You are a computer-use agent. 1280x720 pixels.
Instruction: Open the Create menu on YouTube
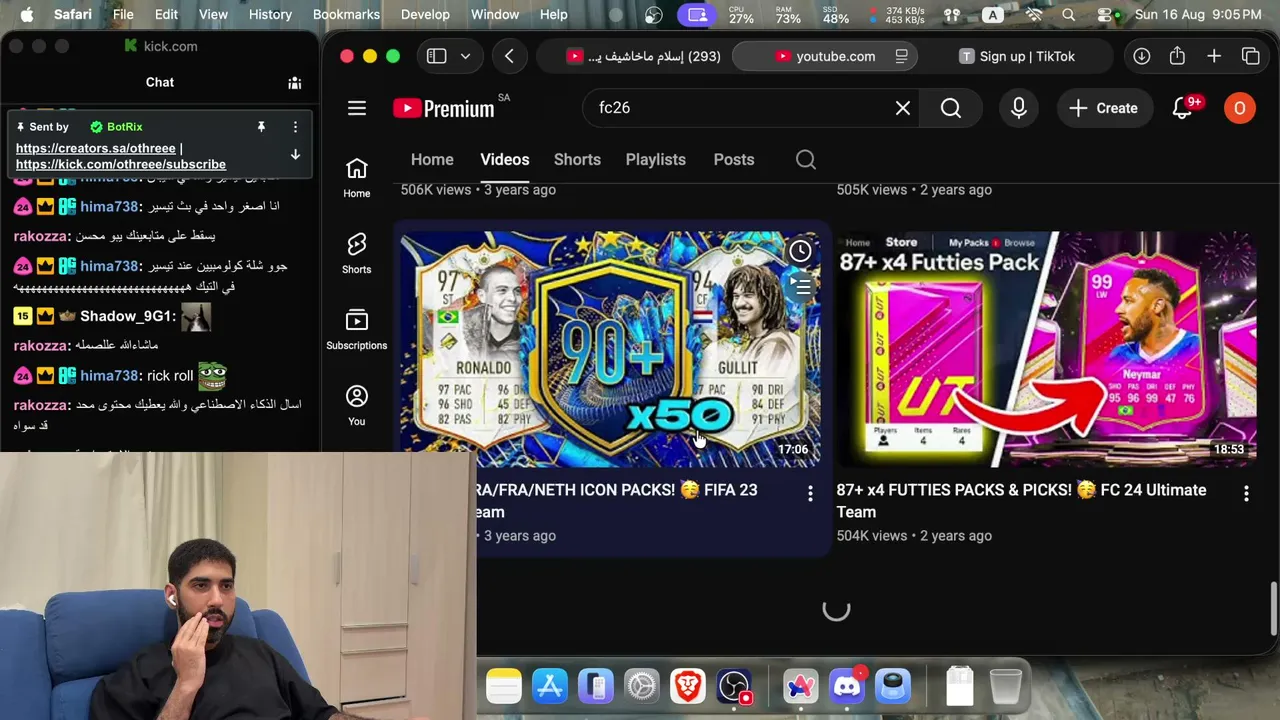[1103, 108]
